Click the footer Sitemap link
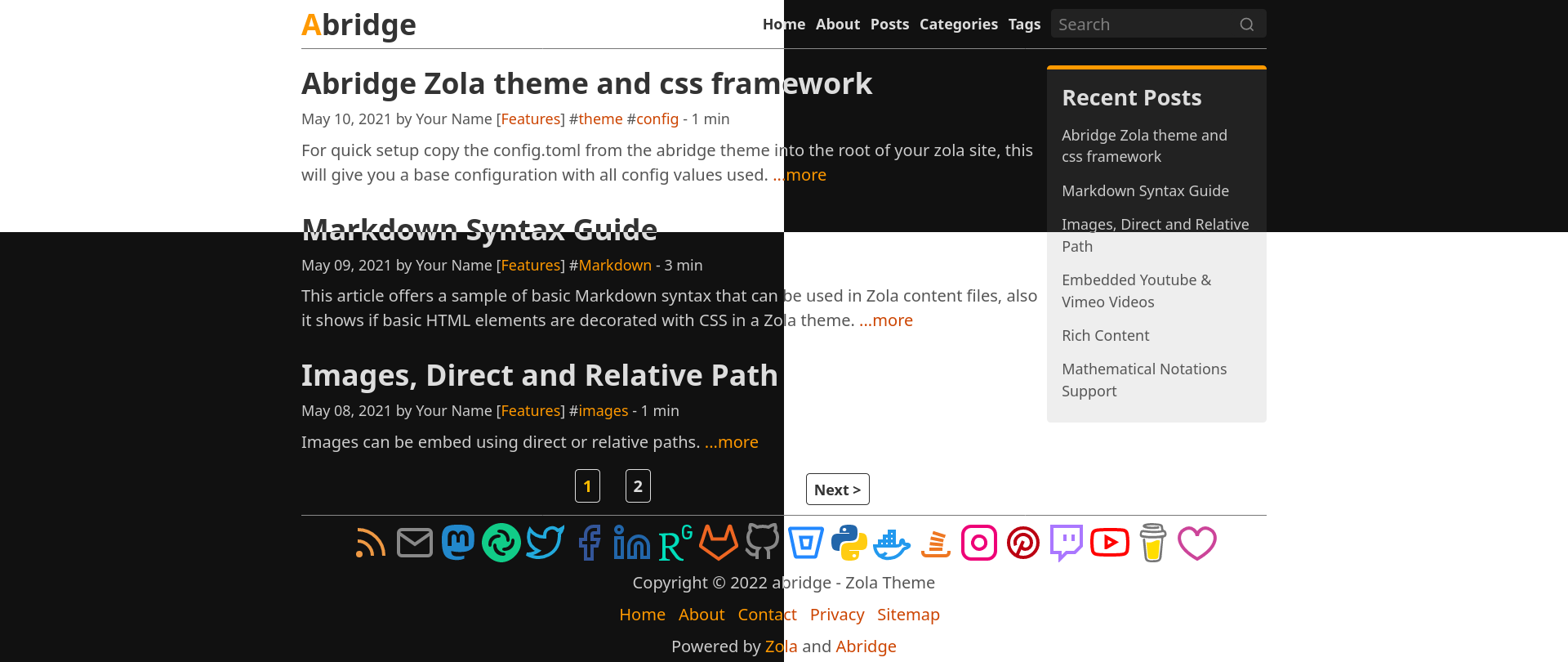 (x=908, y=615)
